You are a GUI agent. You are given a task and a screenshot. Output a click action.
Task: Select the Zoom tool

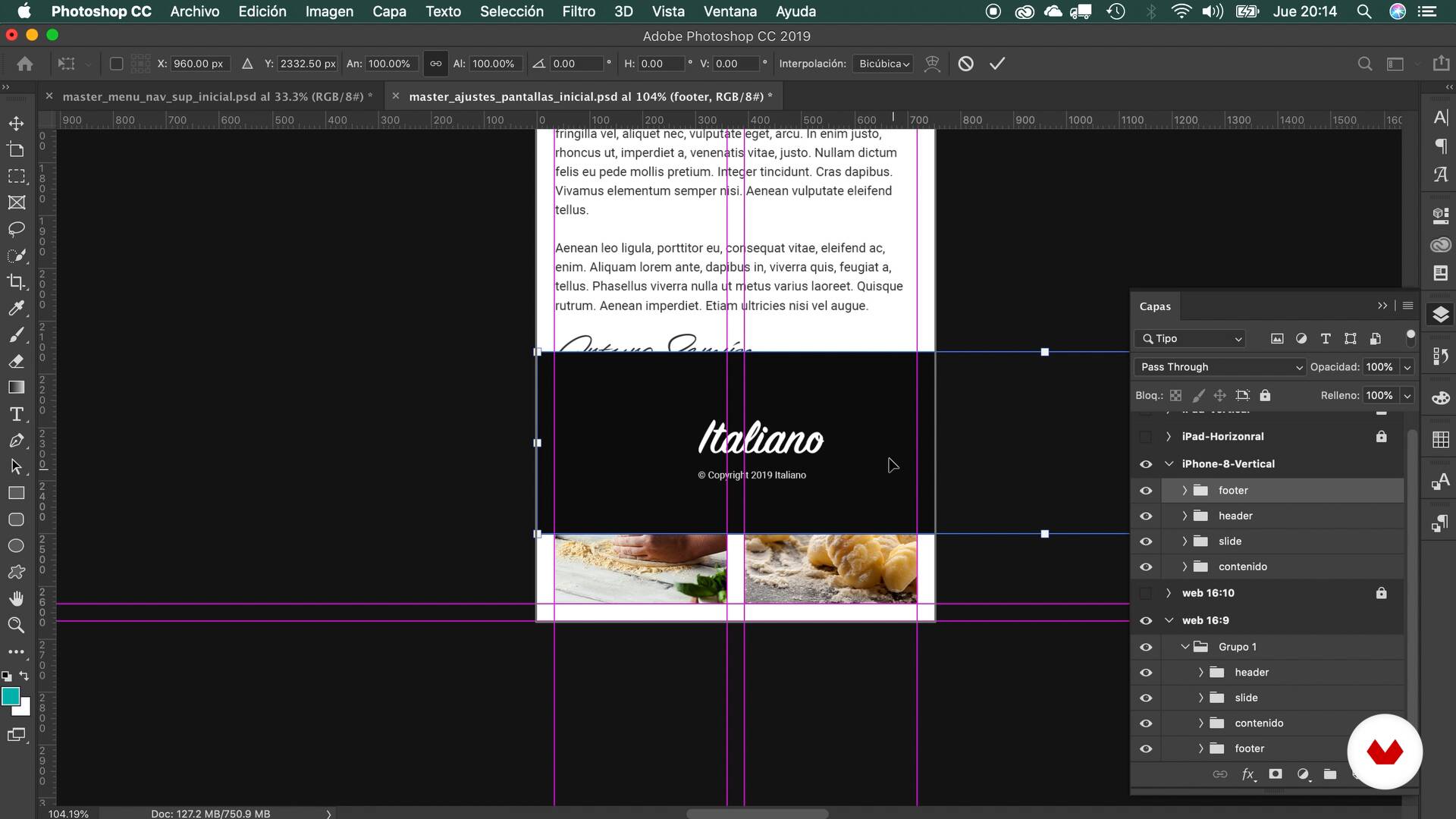(x=16, y=625)
